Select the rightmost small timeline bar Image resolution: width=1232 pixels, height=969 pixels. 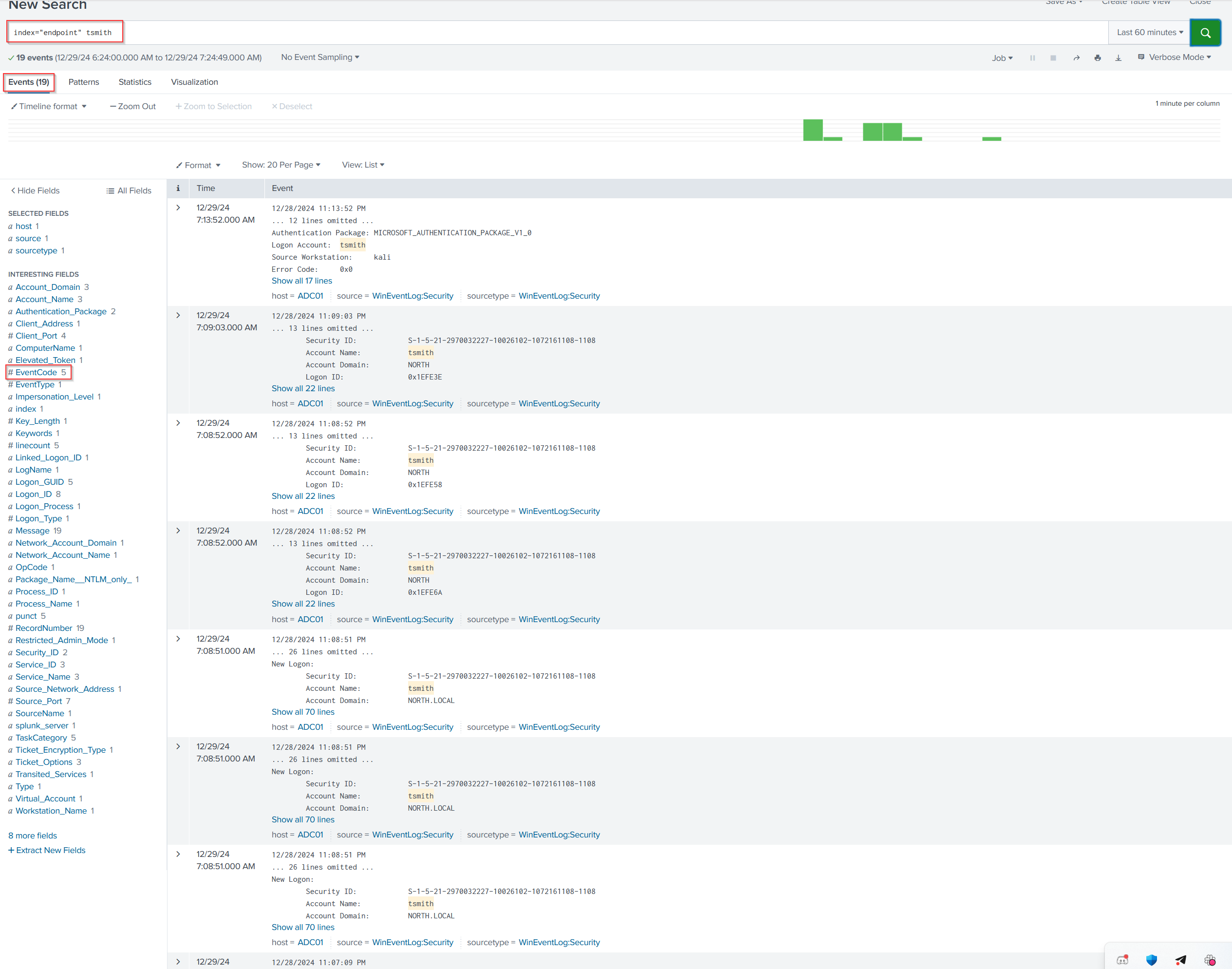[991, 138]
